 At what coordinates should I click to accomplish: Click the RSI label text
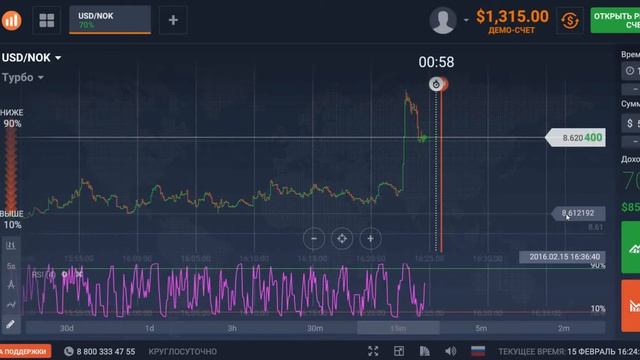pyautogui.click(x=37, y=274)
